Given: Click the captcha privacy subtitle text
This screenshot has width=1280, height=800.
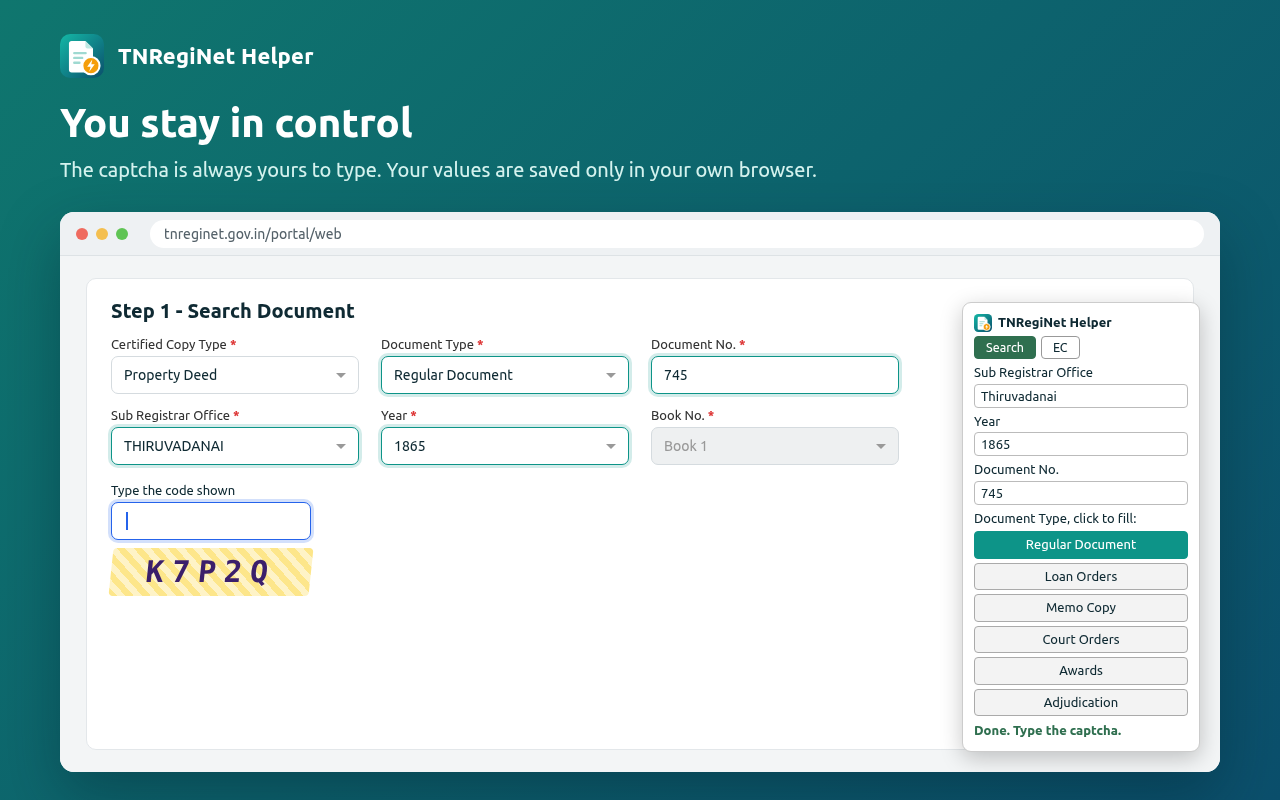Looking at the screenshot, I should click(x=438, y=170).
